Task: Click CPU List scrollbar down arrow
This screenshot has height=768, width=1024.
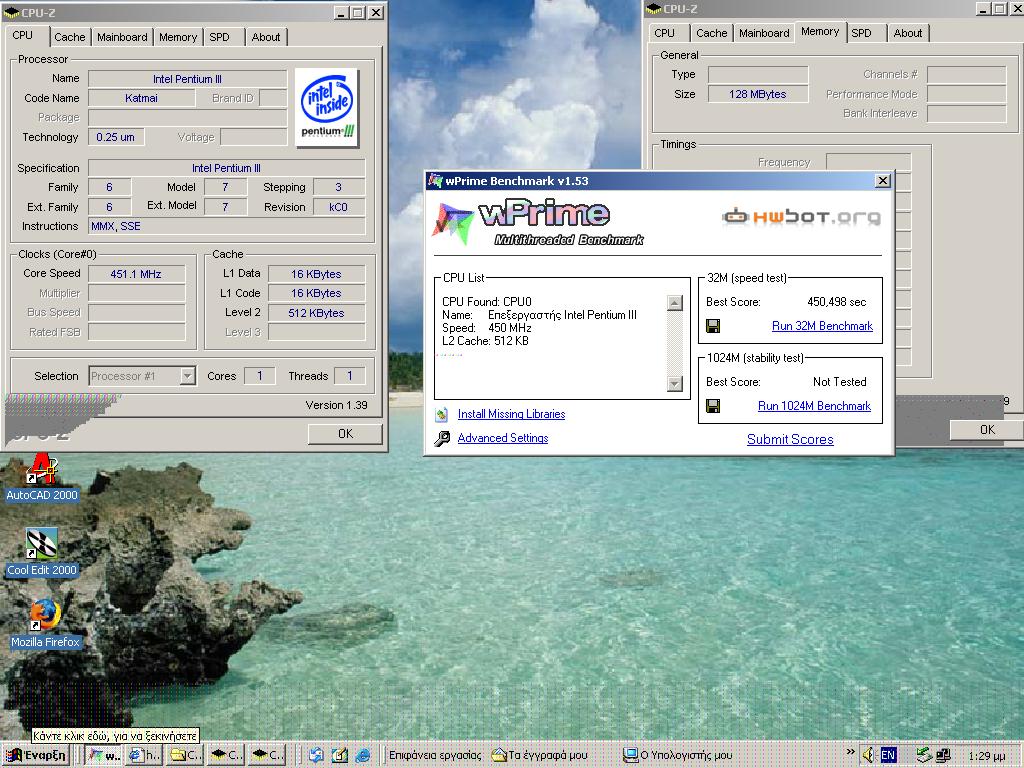Action: point(675,384)
